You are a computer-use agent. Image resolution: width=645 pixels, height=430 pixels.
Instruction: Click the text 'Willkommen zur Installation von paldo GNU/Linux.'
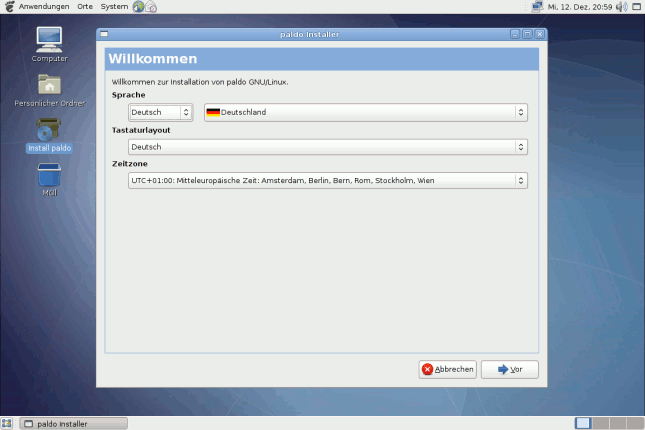(200, 82)
